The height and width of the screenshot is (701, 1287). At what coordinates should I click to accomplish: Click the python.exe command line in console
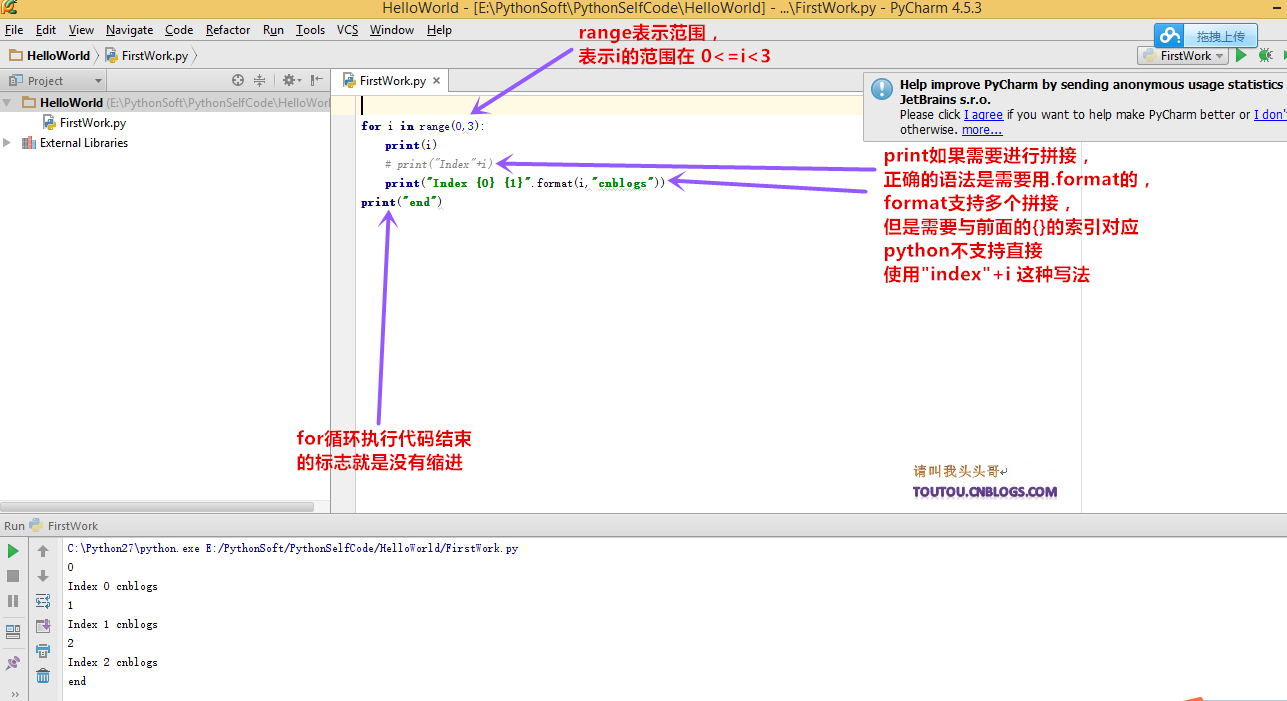click(293, 548)
